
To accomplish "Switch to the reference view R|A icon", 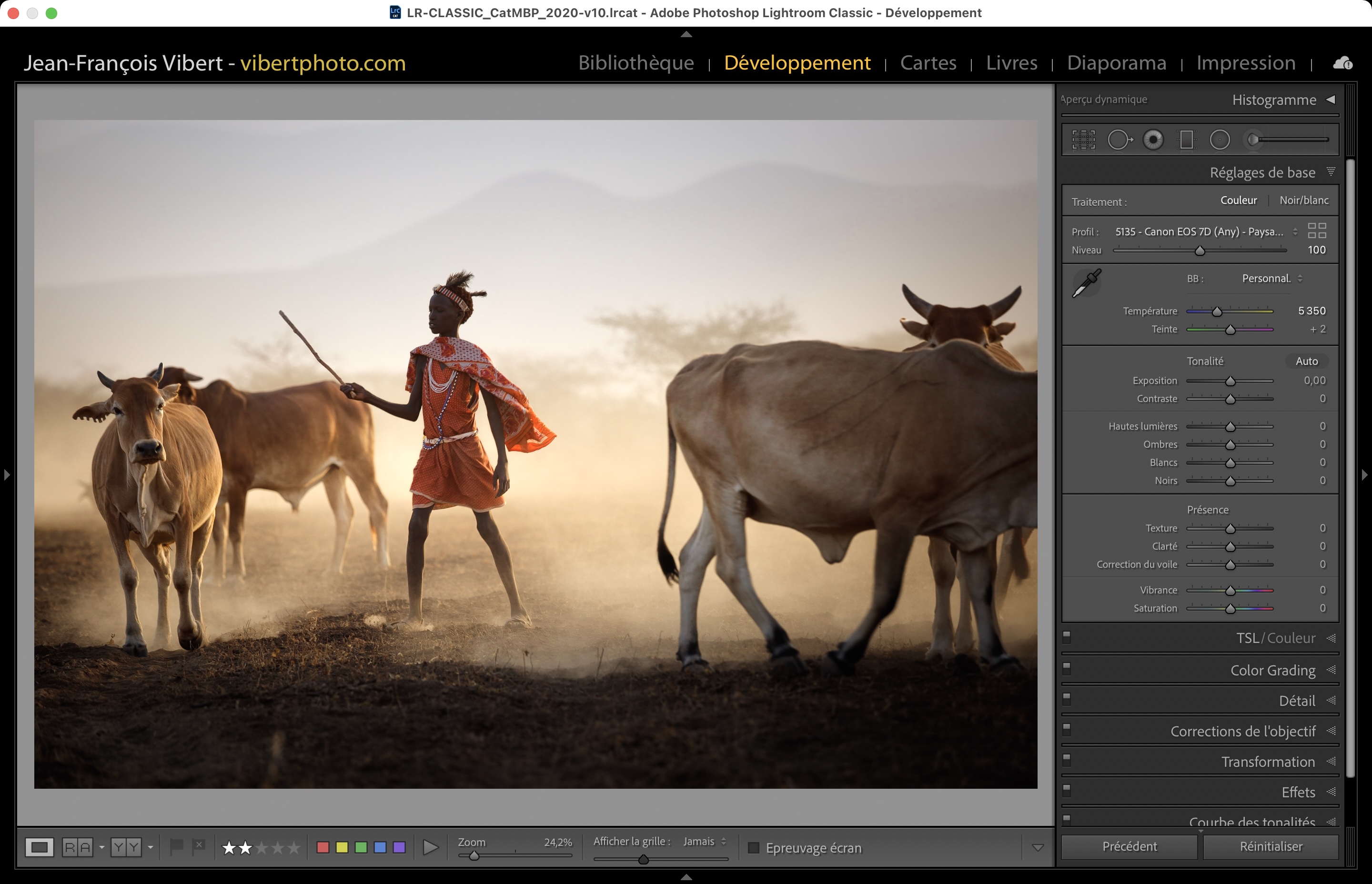I will (x=78, y=847).
